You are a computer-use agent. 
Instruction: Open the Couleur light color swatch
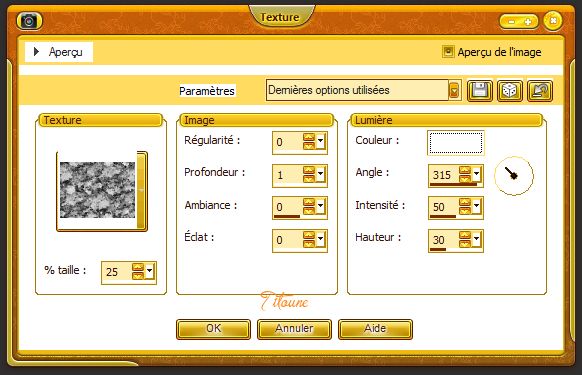pos(456,143)
